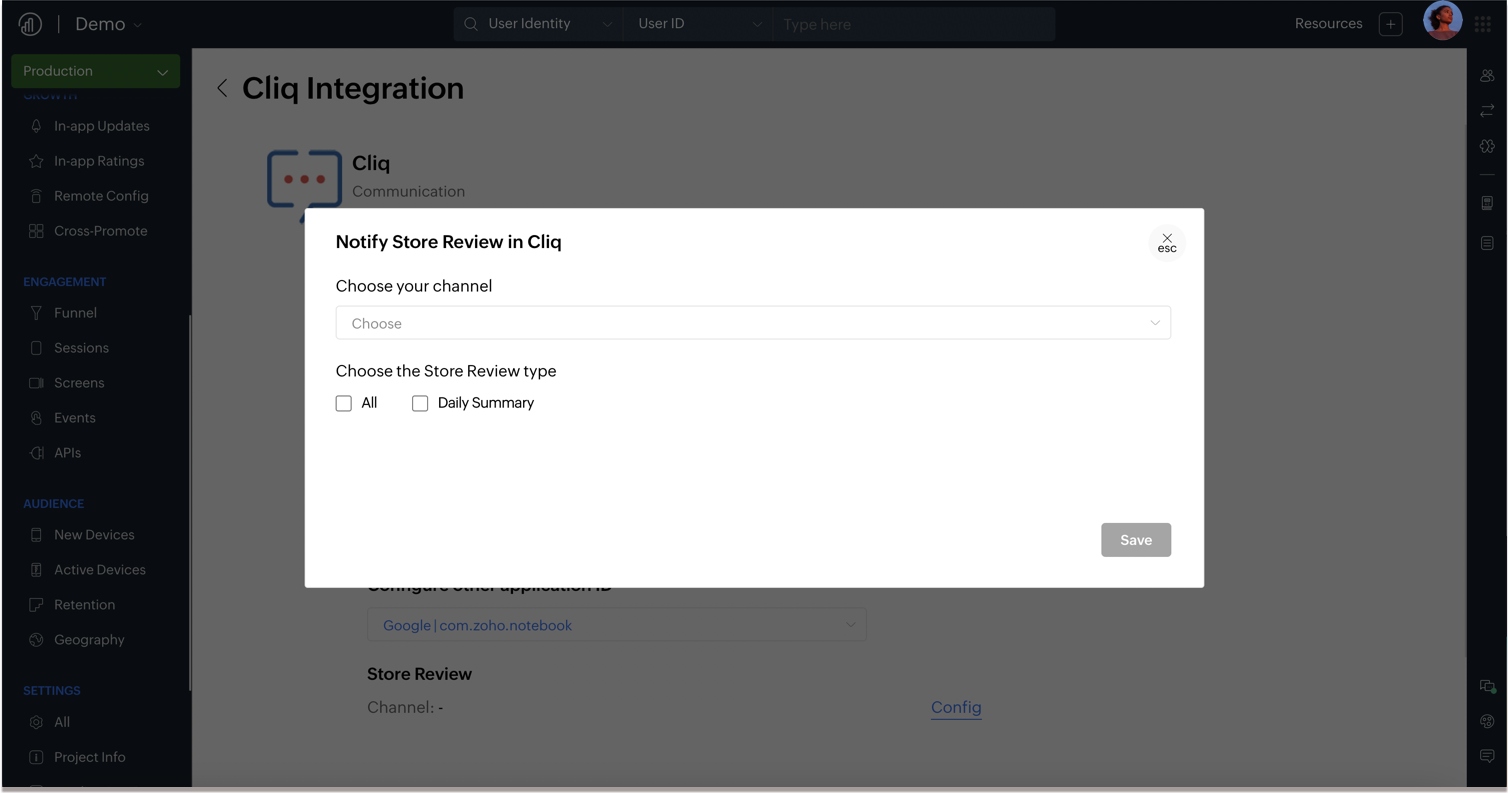
Task: Click the Screens icon in the sidebar
Action: click(x=36, y=383)
